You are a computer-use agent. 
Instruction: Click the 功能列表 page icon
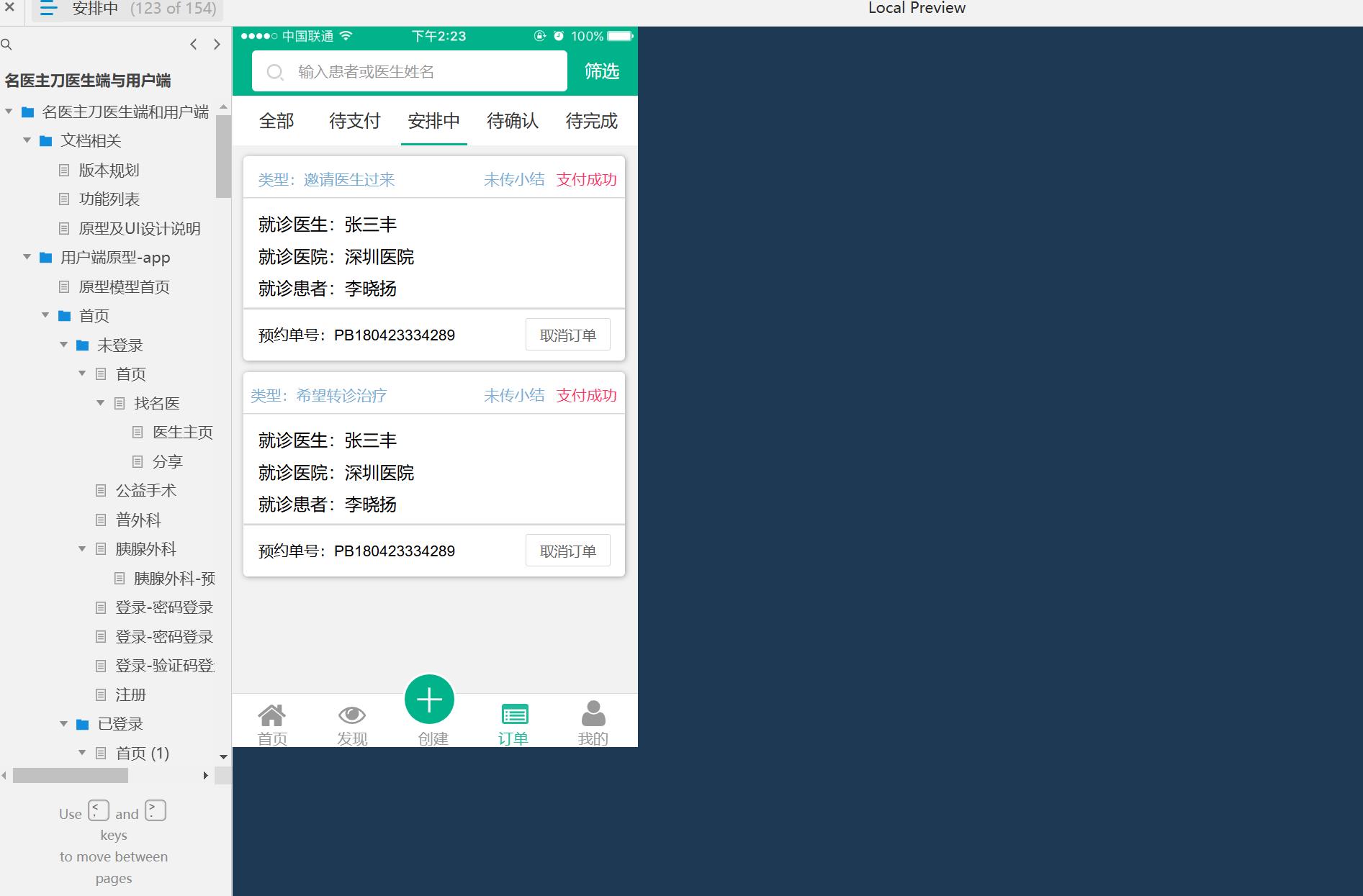pos(64,199)
